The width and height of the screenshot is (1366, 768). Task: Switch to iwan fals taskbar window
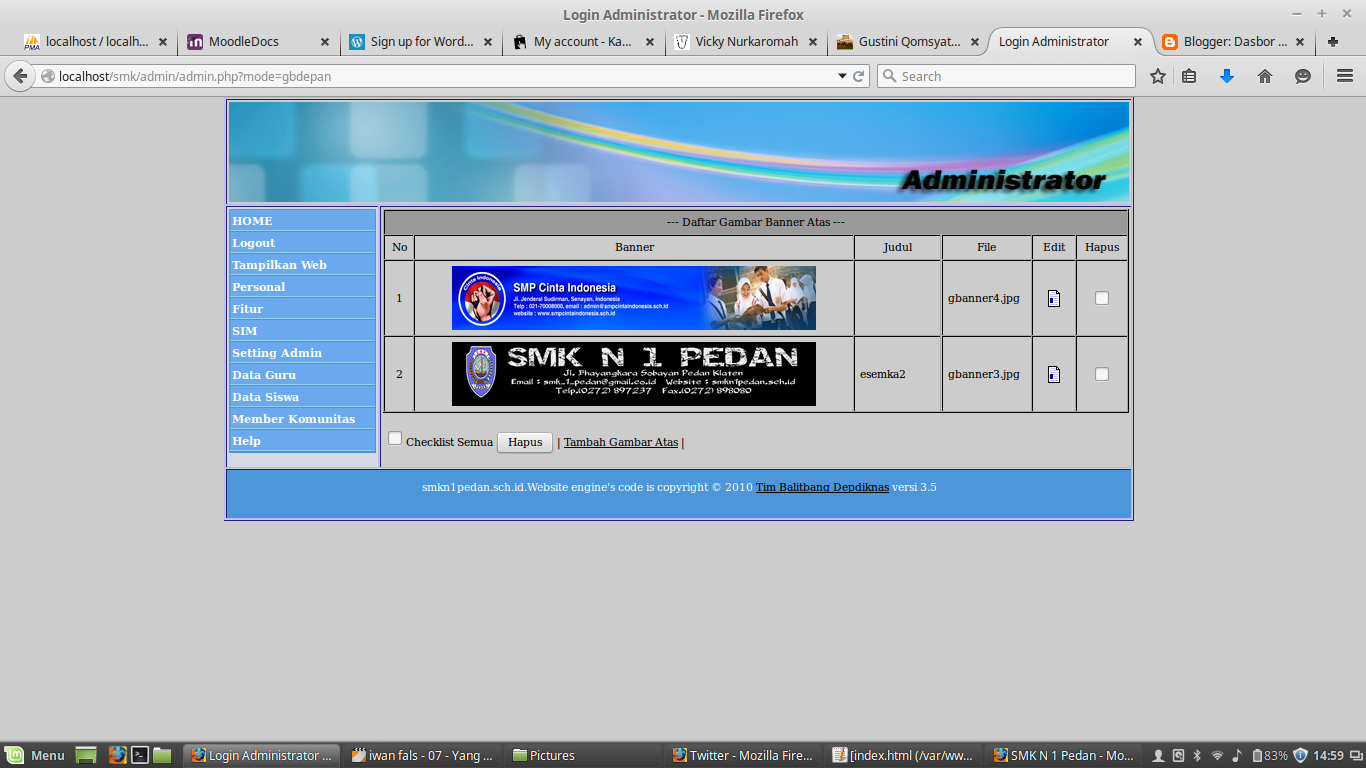coord(422,756)
